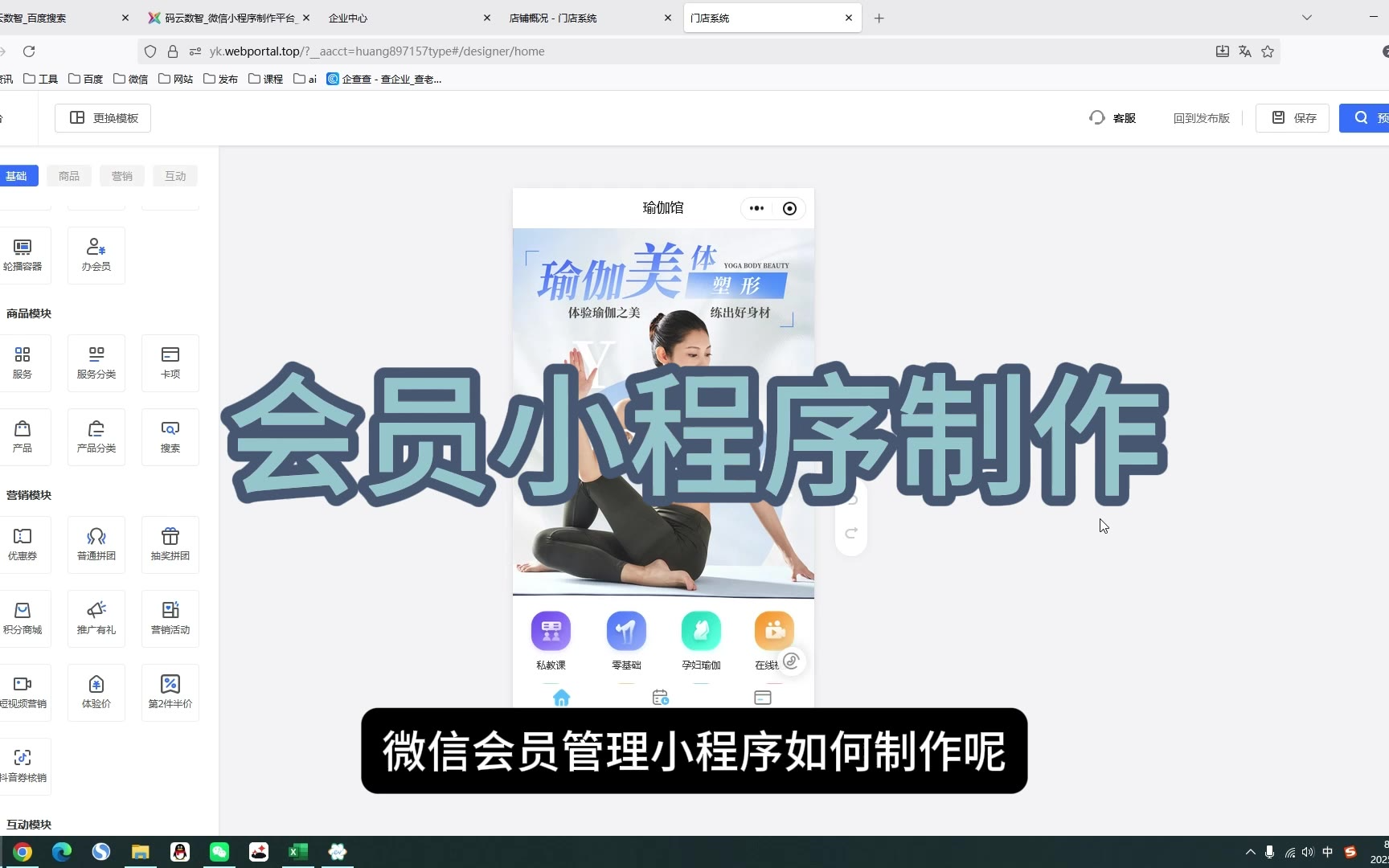
Task: Select the 体验价 trial price module
Action: tap(96, 692)
